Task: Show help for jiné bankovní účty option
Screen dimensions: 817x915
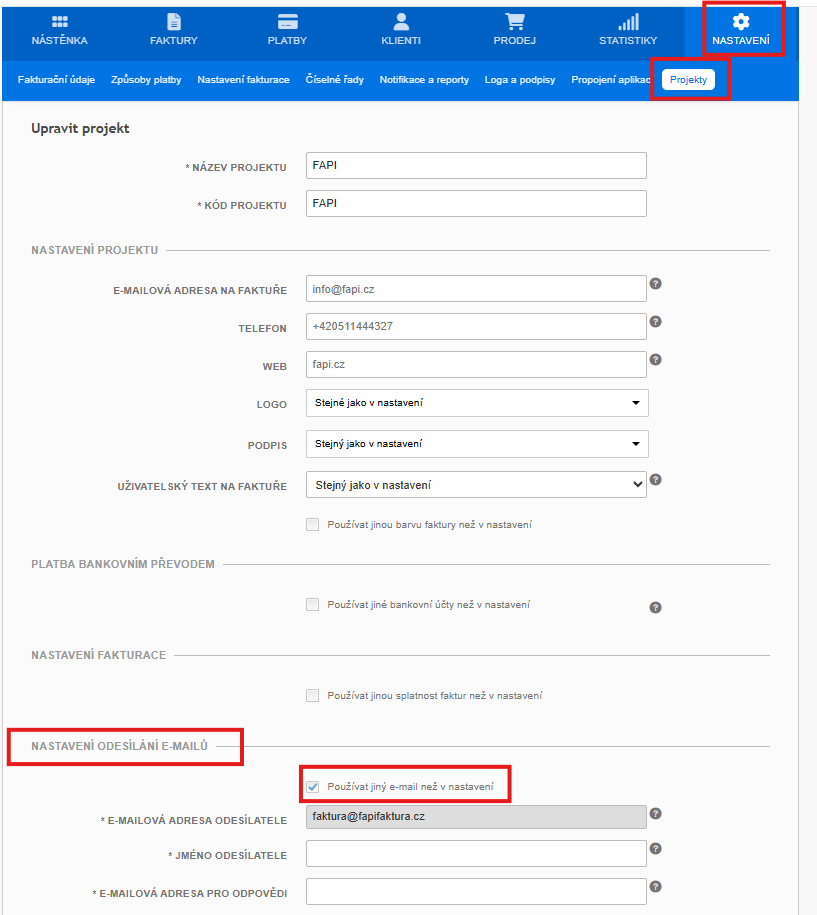Action: (x=655, y=607)
